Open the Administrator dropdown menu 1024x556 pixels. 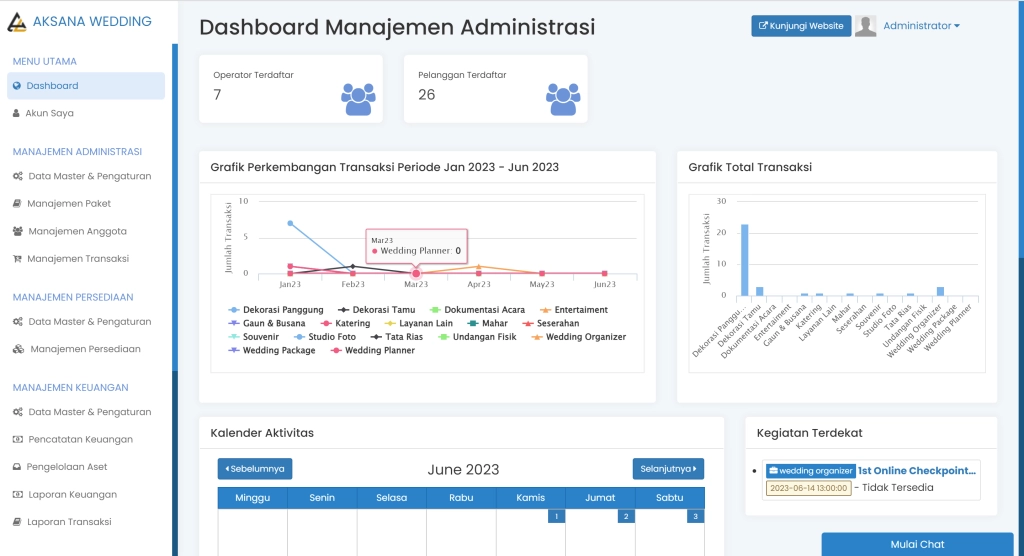pos(921,26)
